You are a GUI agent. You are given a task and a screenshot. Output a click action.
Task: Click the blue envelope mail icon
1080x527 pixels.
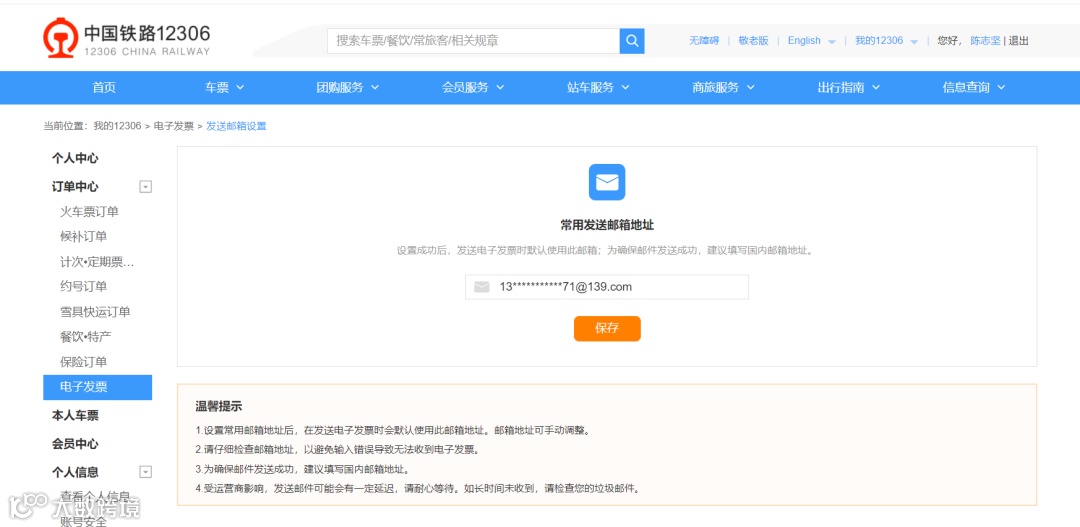pos(607,182)
